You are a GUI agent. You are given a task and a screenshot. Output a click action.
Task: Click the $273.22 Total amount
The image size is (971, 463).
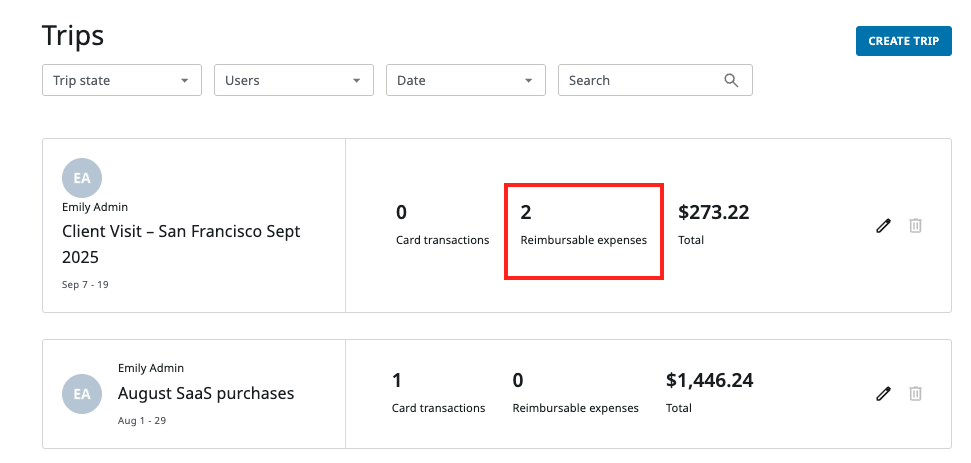click(713, 212)
